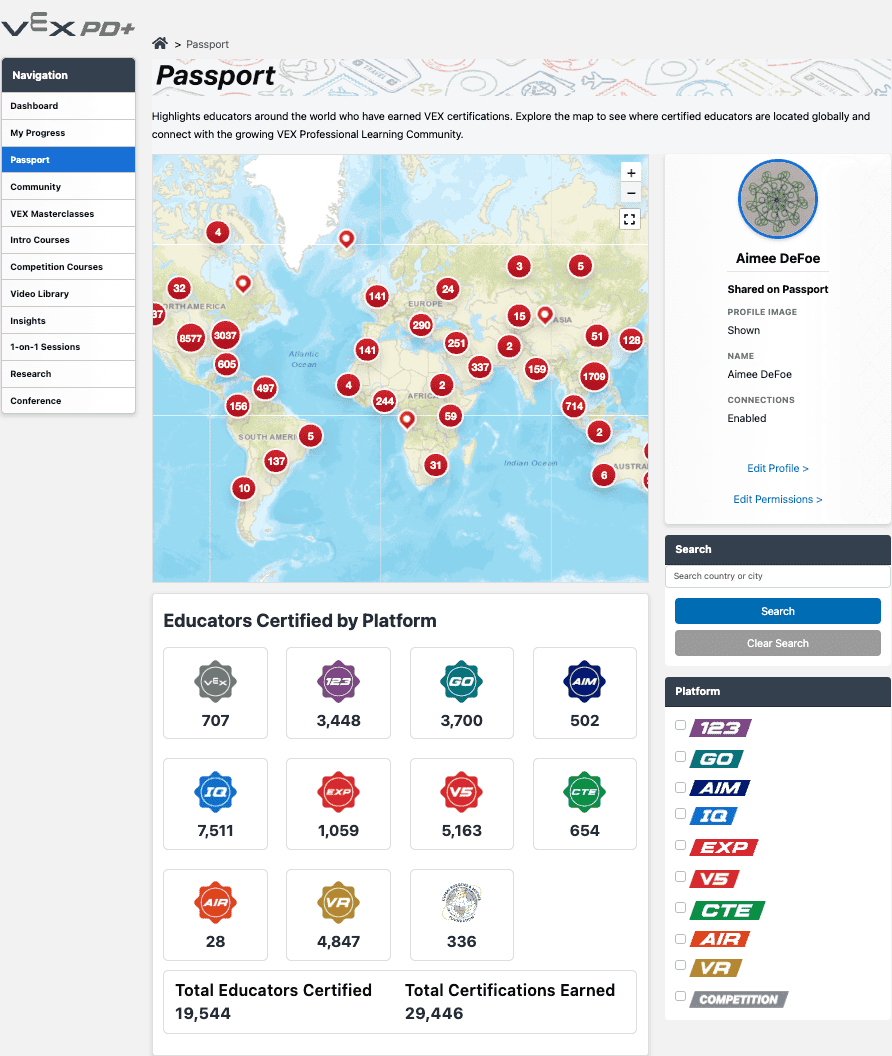Screen dimensions: 892x1056
Task: Open Research navigation item
Action: click(68, 374)
